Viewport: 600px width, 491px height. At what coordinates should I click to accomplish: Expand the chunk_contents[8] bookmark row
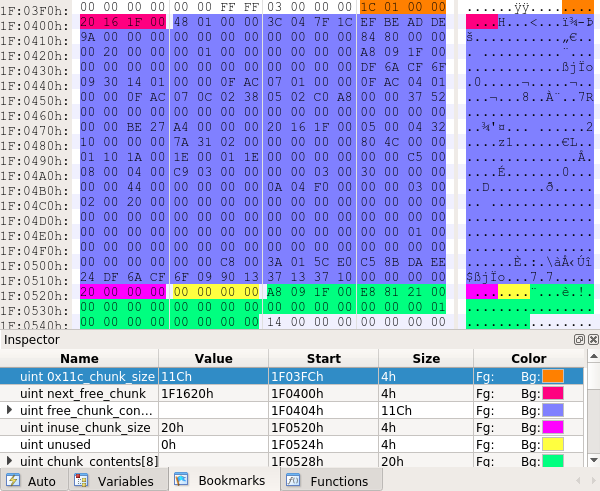[x=10, y=461]
